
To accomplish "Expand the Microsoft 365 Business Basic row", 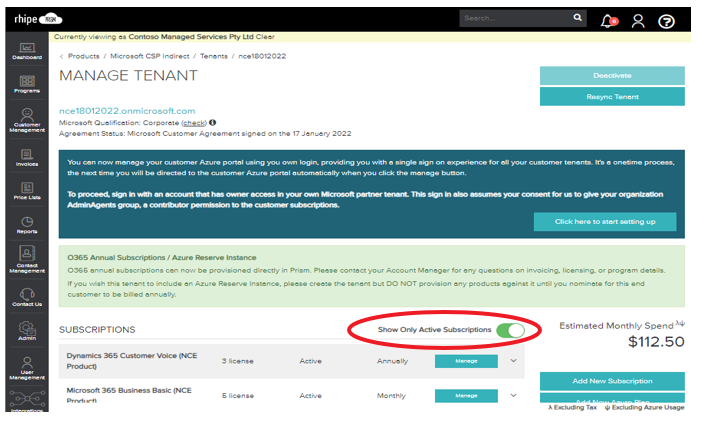I will (x=513, y=395).
